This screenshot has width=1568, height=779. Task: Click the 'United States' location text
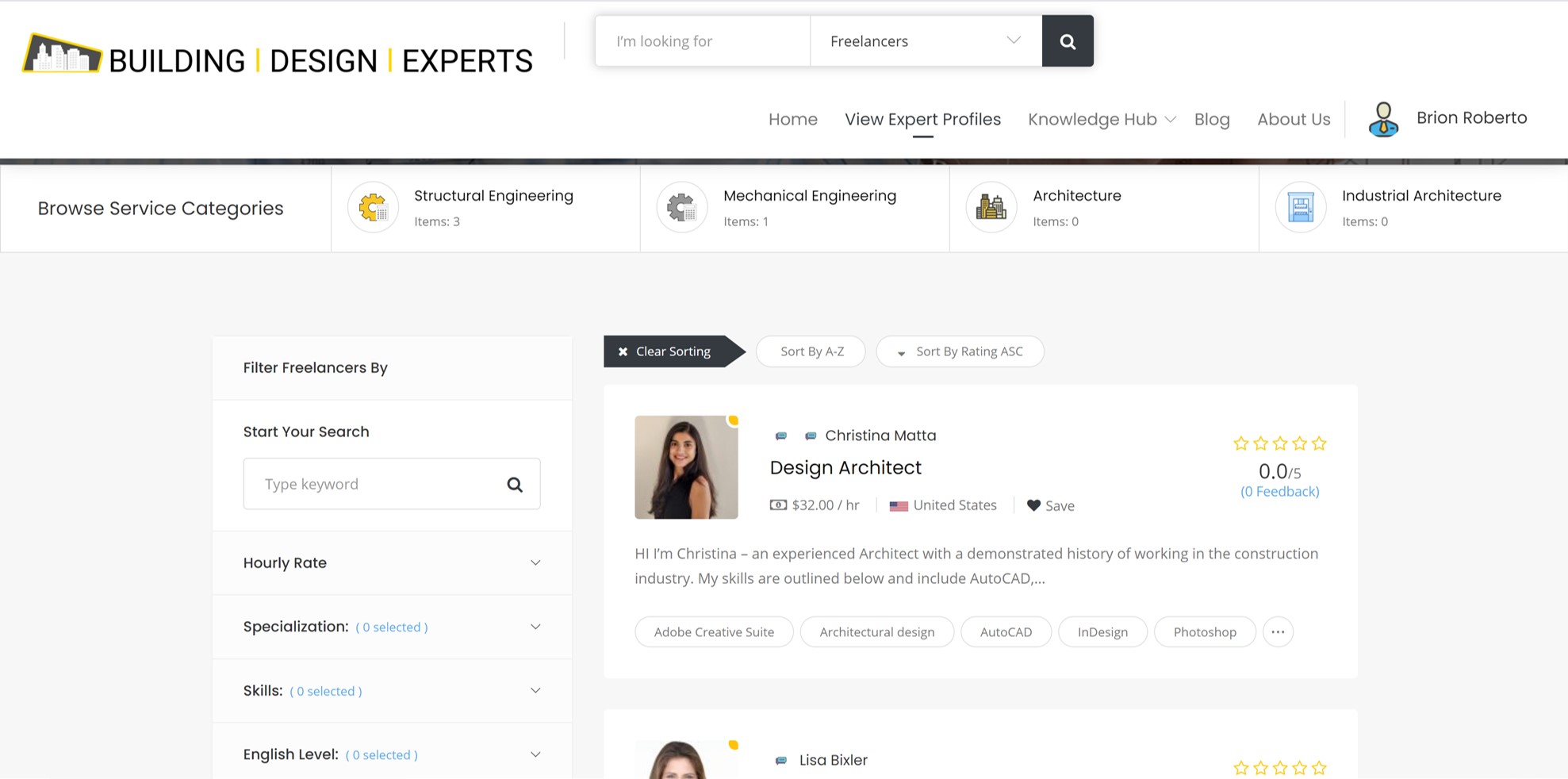955,505
